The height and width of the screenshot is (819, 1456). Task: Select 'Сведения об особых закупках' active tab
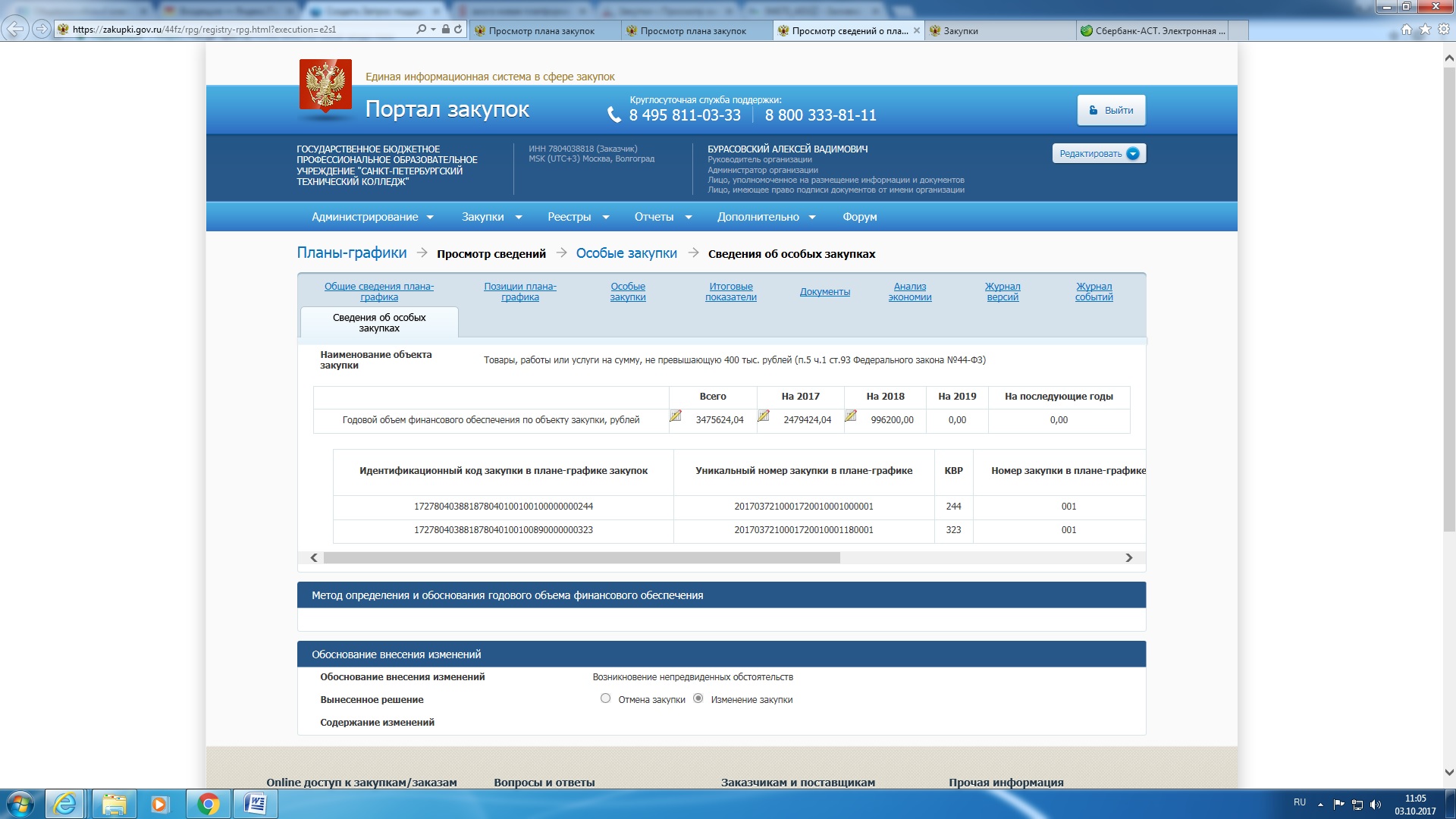click(379, 323)
